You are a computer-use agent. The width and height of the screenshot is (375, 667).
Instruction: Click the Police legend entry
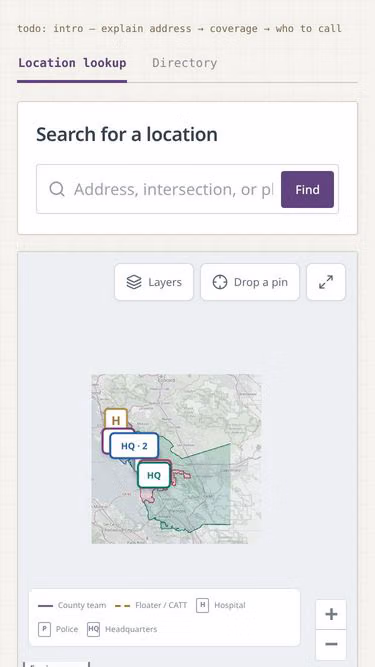click(x=58, y=629)
